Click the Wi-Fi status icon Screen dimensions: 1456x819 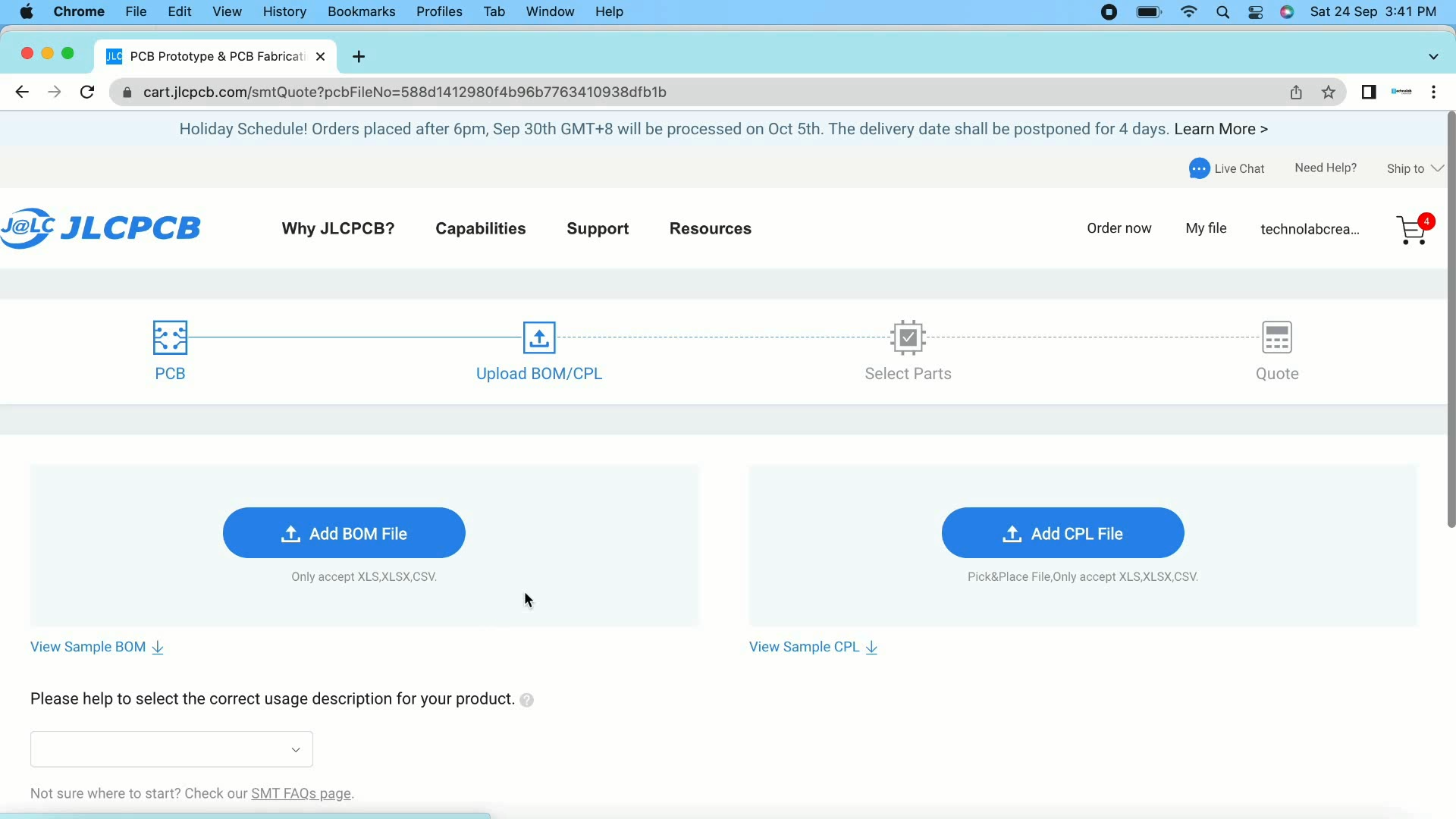click(x=1189, y=11)
